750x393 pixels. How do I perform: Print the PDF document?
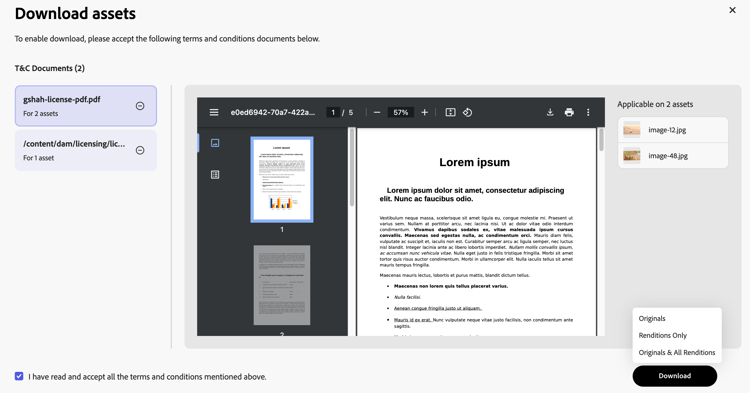pyautogui.click(x=569, y=112)
